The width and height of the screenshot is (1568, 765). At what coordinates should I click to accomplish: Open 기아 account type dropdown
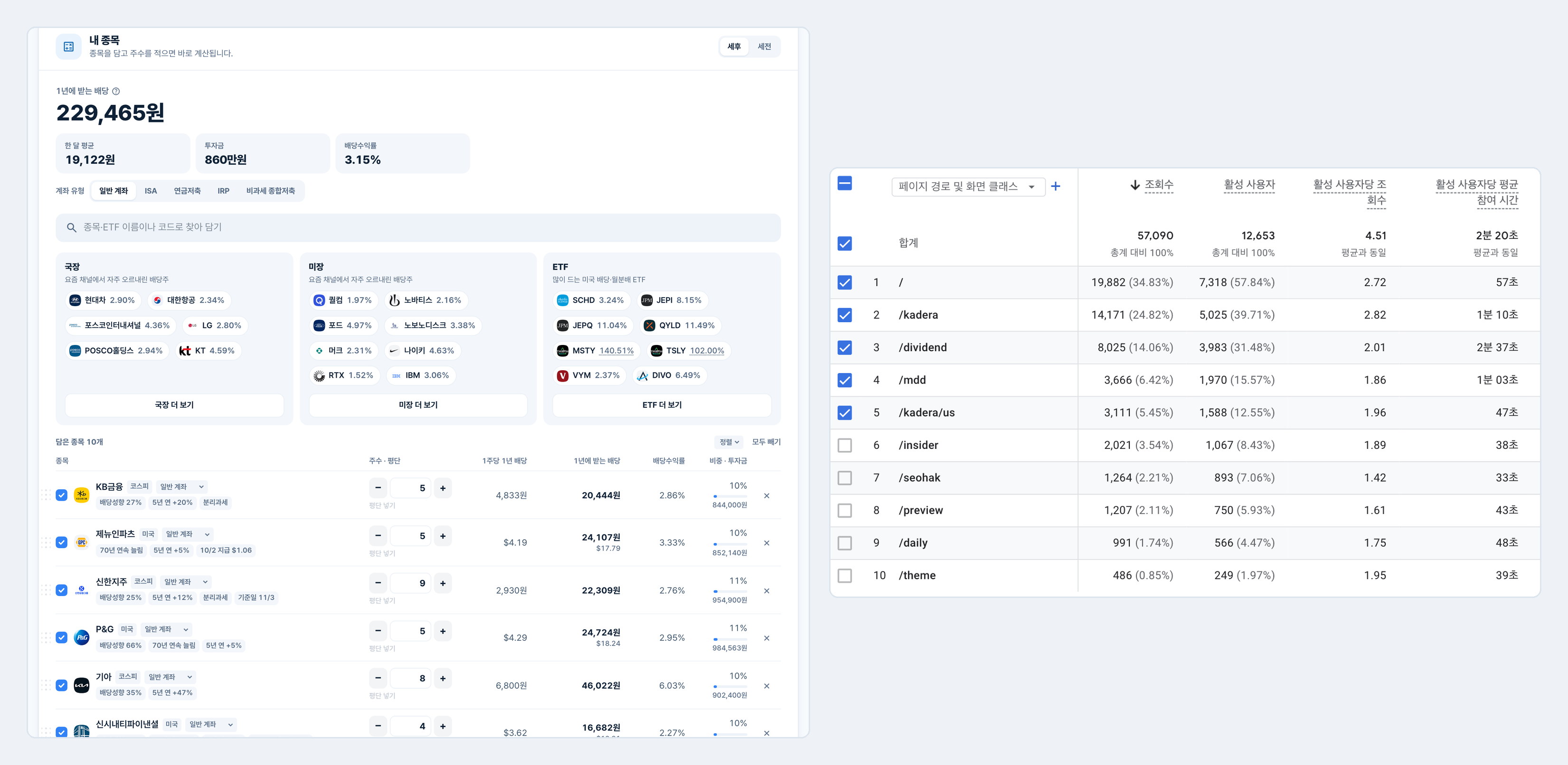click(x=170, y=677)
